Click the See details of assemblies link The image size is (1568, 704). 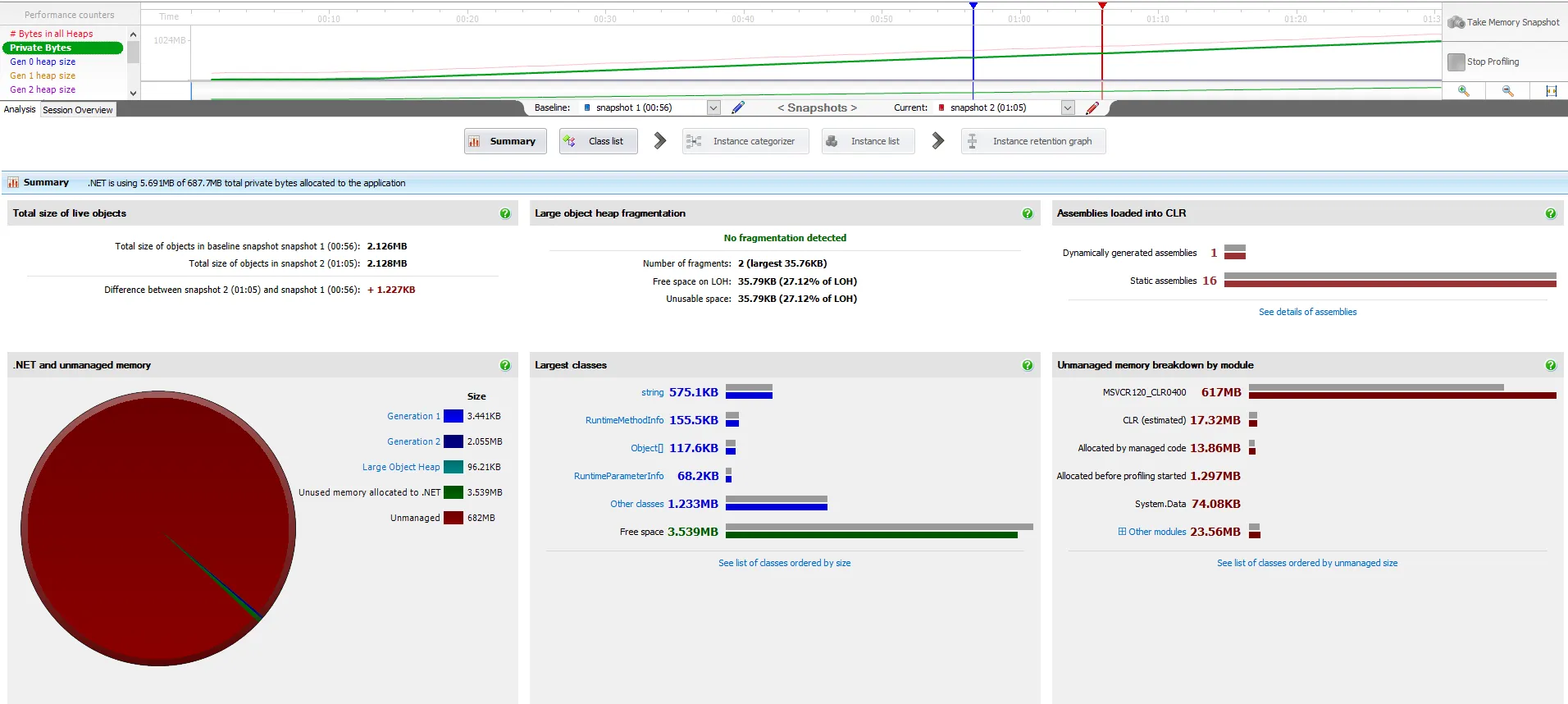[1307, 312]
